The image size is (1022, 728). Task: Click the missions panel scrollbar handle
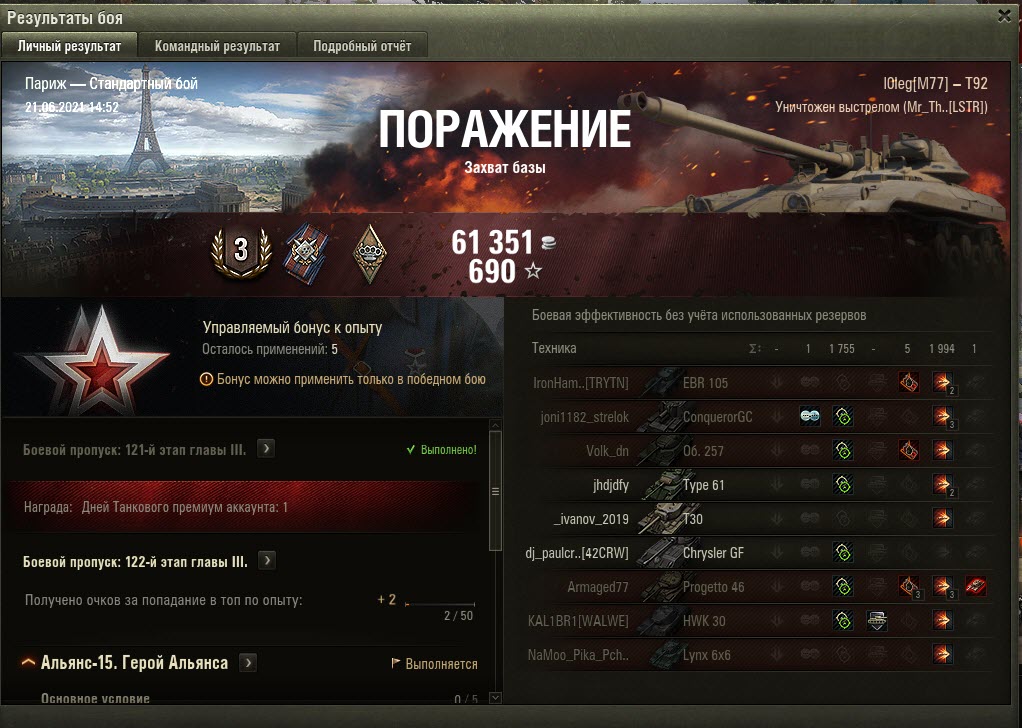point(495,491)
